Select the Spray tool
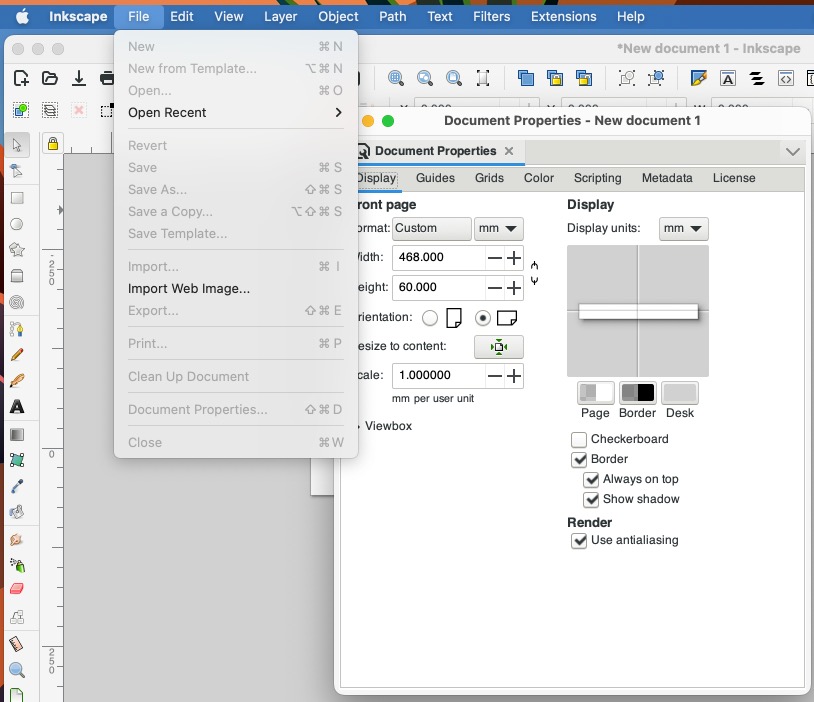Screen dimensions: 814x702 [17, 565]
